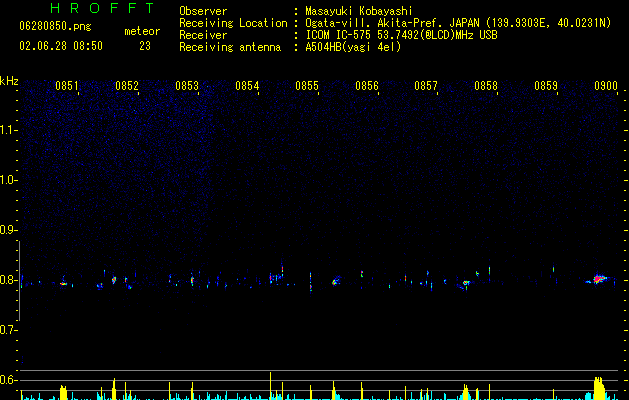Screen dimensions: 629x400
Task: Click the Ogata-vill. Akita-Pref. JAPAN coordinates text
Action: 458,23
